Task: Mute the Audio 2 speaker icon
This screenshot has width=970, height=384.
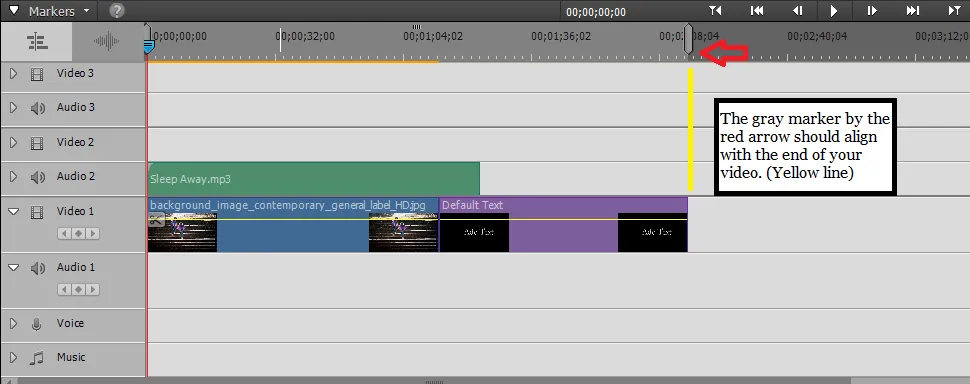Action: point(38,178)
